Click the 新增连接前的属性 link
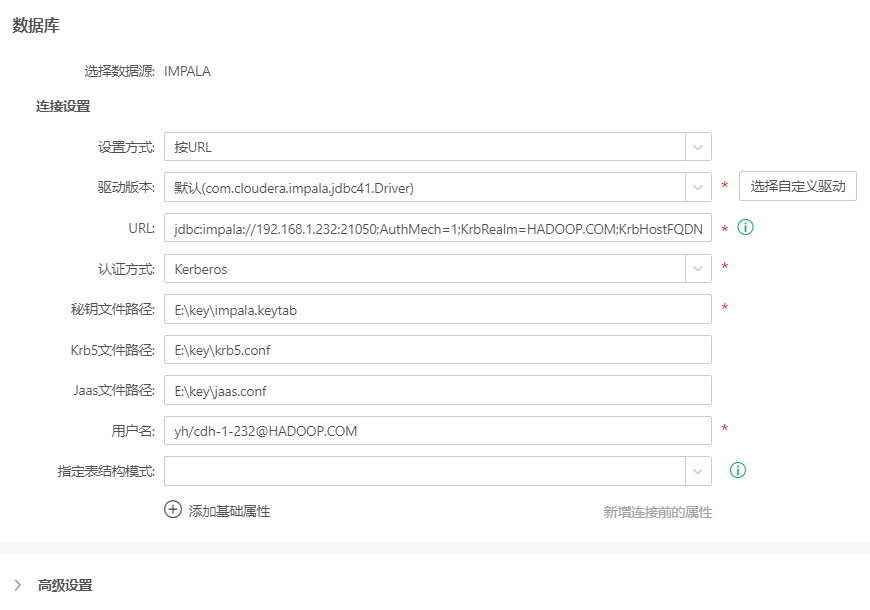This screenshot has width=870, height=610. point(657,512)
